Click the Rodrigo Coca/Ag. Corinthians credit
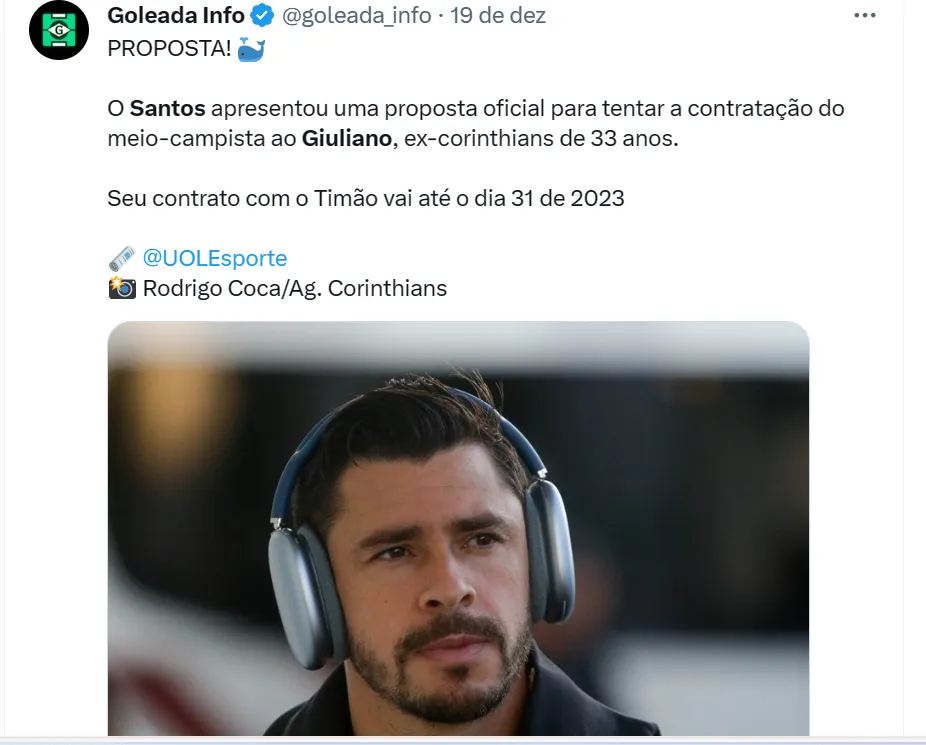Viewport: 926px width, 745px height. coord(295,289)
